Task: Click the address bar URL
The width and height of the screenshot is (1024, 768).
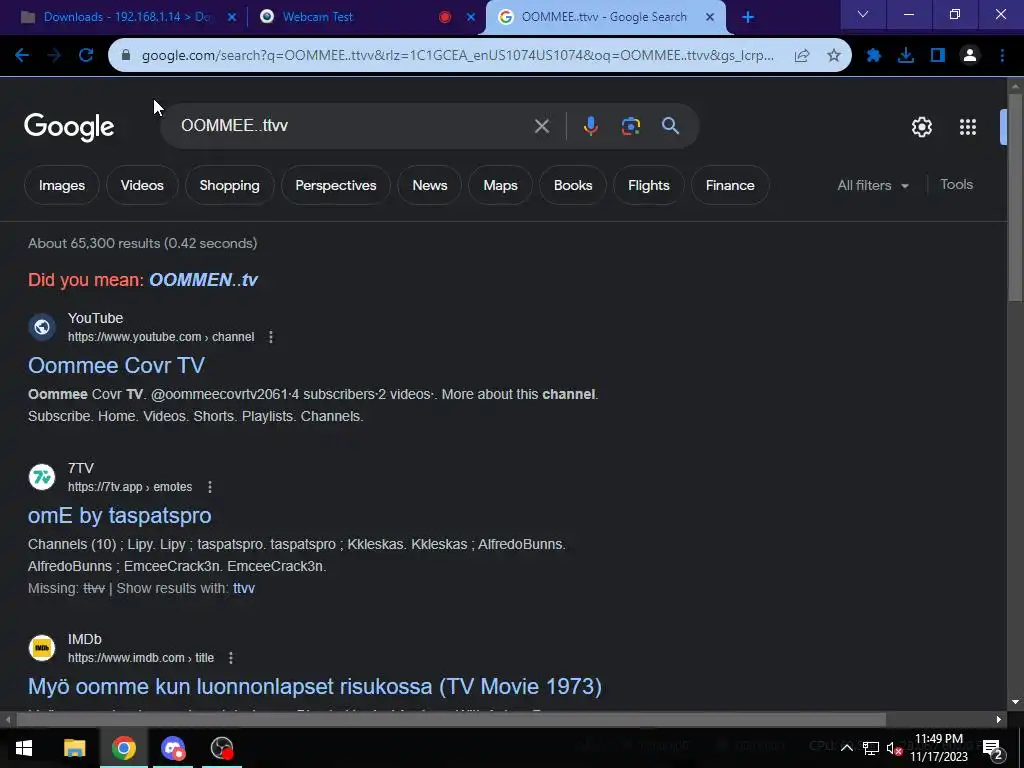Action: pos(457,56)
